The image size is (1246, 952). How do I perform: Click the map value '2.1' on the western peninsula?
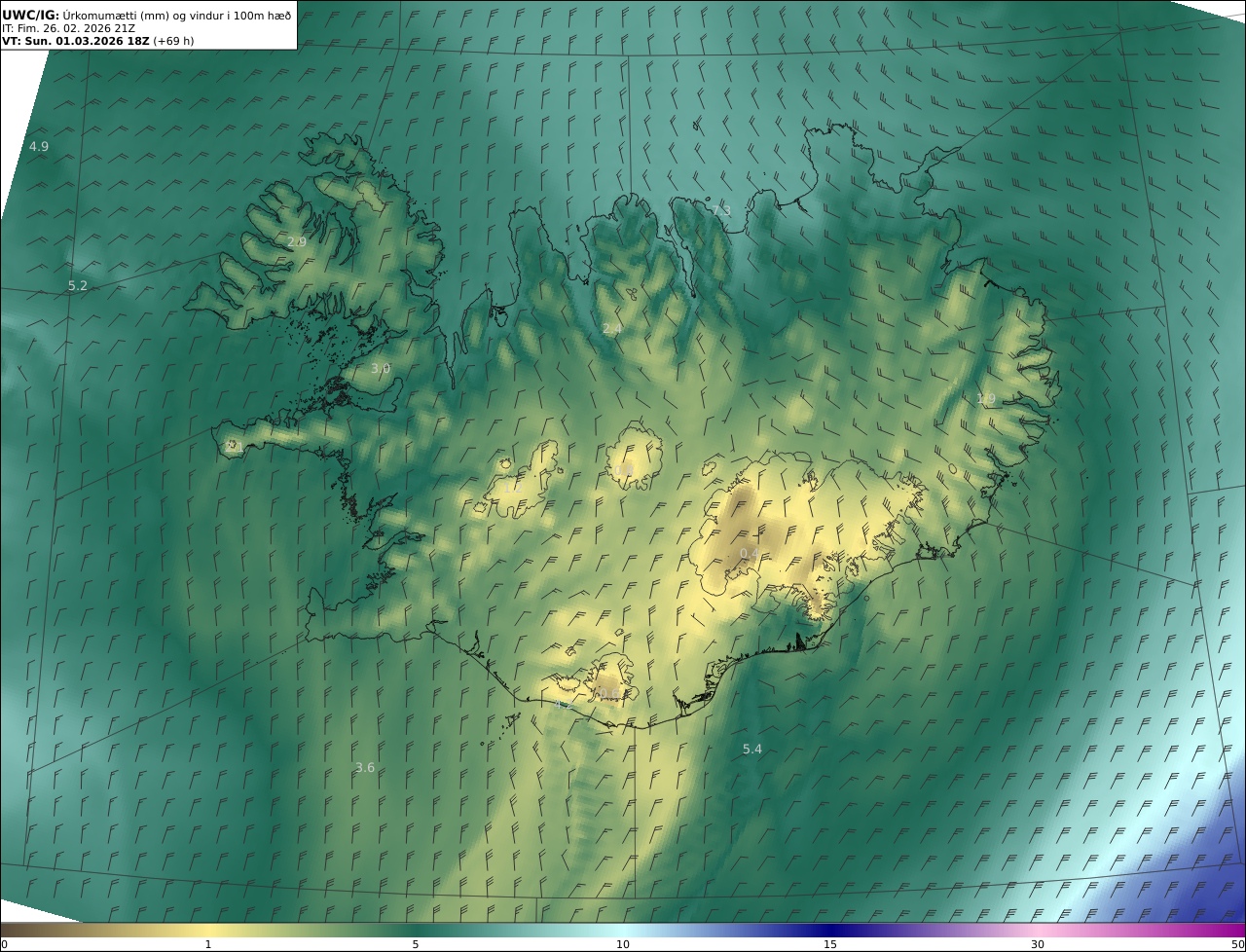(235, 446)
